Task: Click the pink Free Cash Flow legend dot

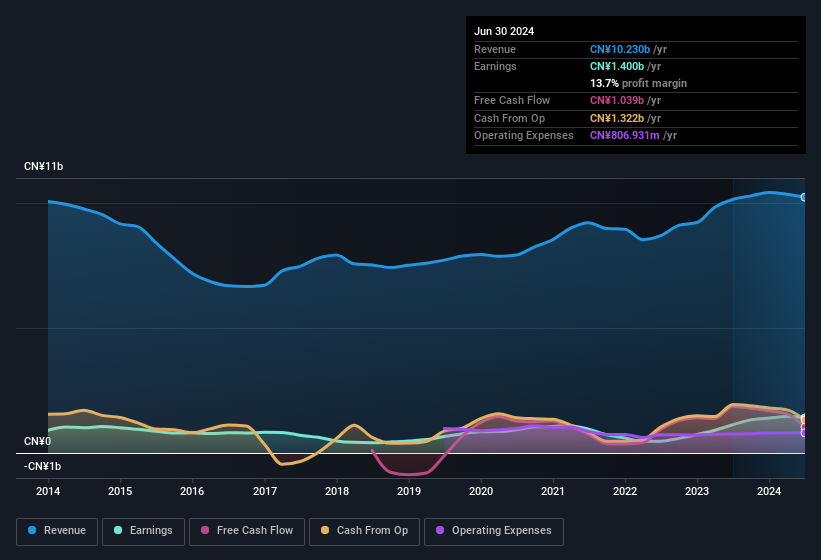Action: (205, 531)
